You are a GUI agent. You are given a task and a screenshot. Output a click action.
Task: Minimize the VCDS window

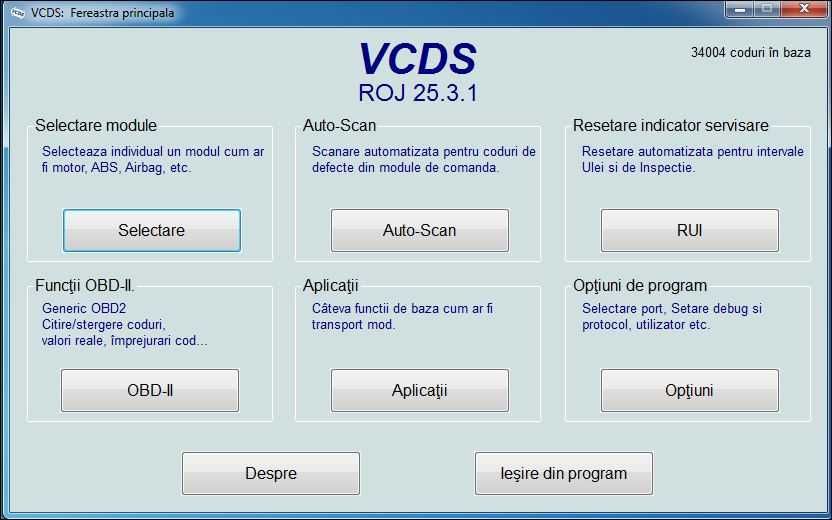coord(740,9)
